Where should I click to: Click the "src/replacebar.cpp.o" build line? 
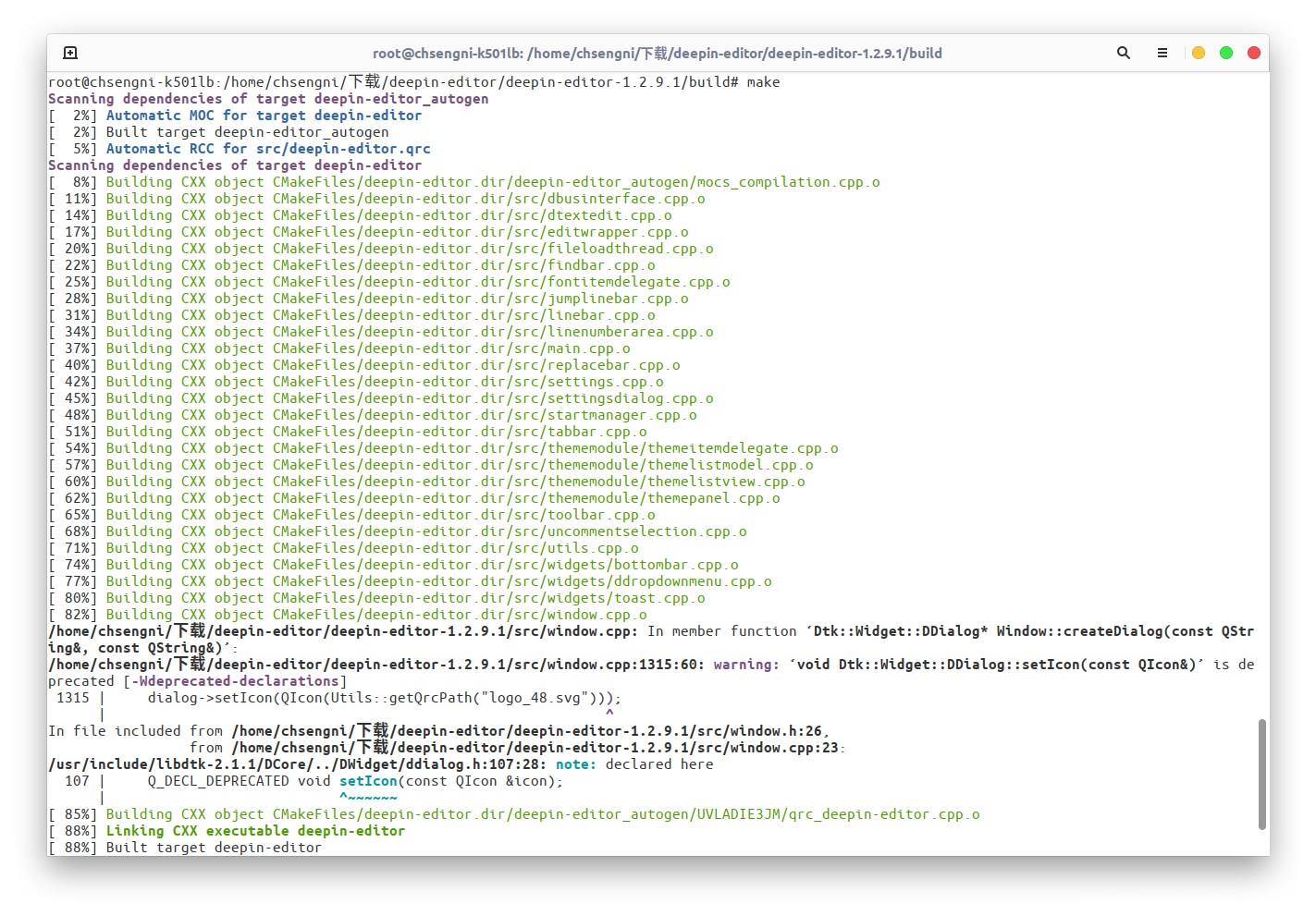pyautogui.click(x=364, y=365)
